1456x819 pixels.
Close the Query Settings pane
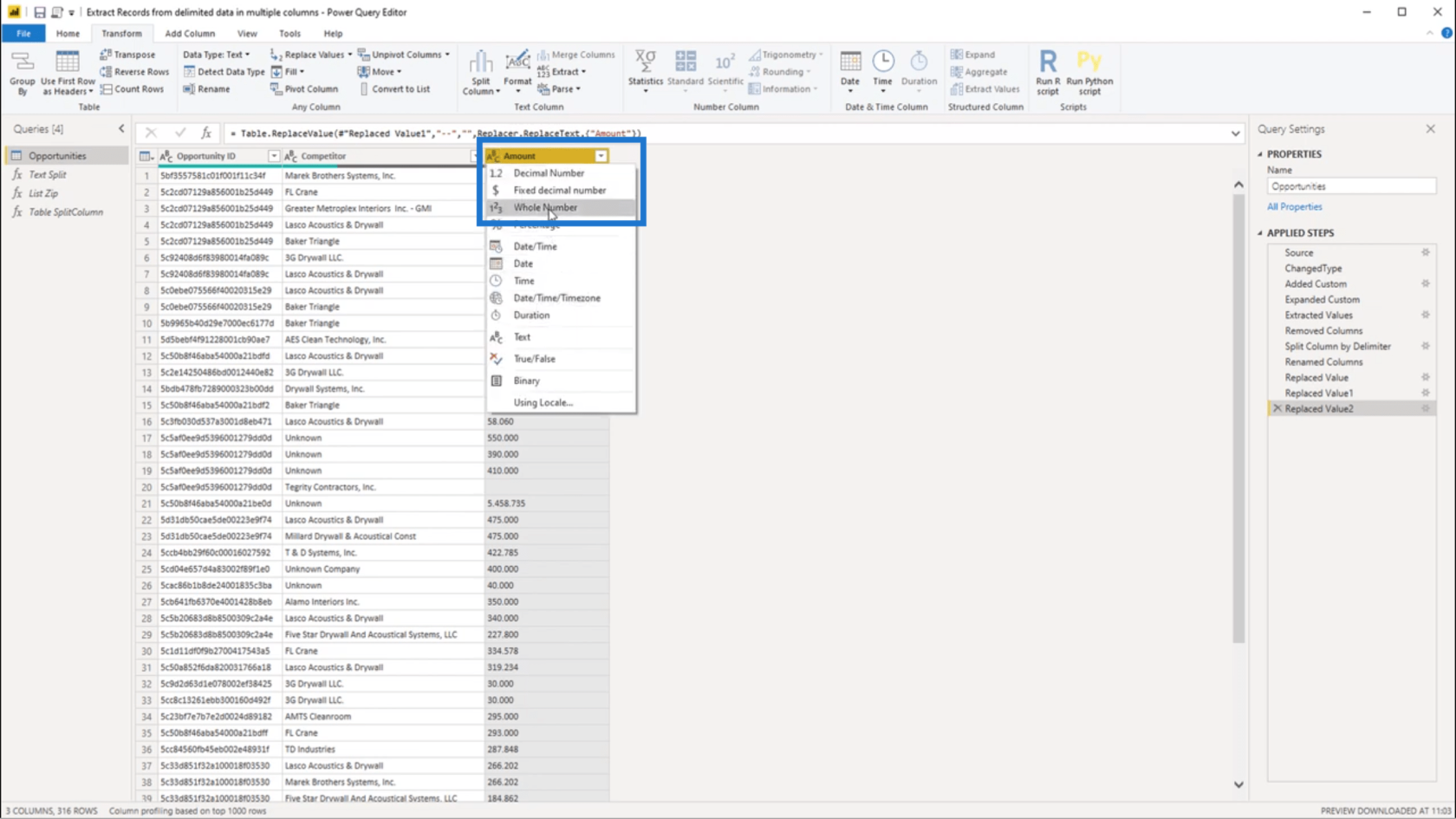point(1430,128)
